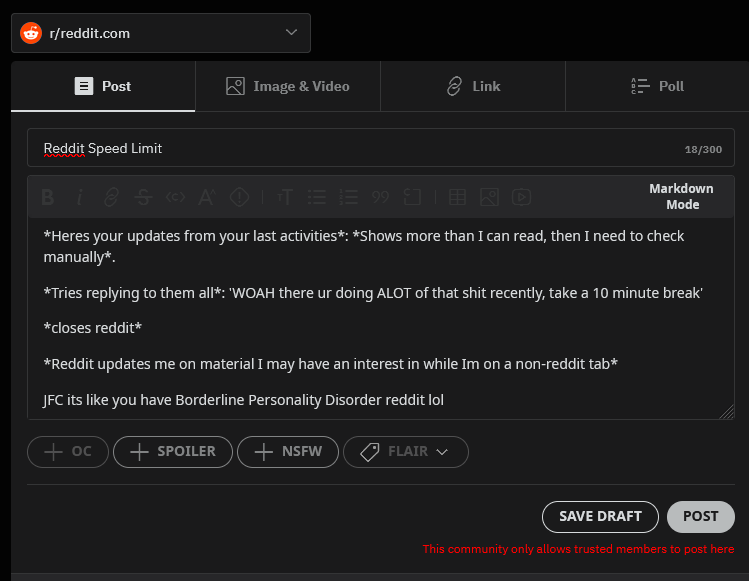This screenshot has height=581, width=749.
Task: Toggle the SPOILER tag on post
Action: click(x=173, y=452)
